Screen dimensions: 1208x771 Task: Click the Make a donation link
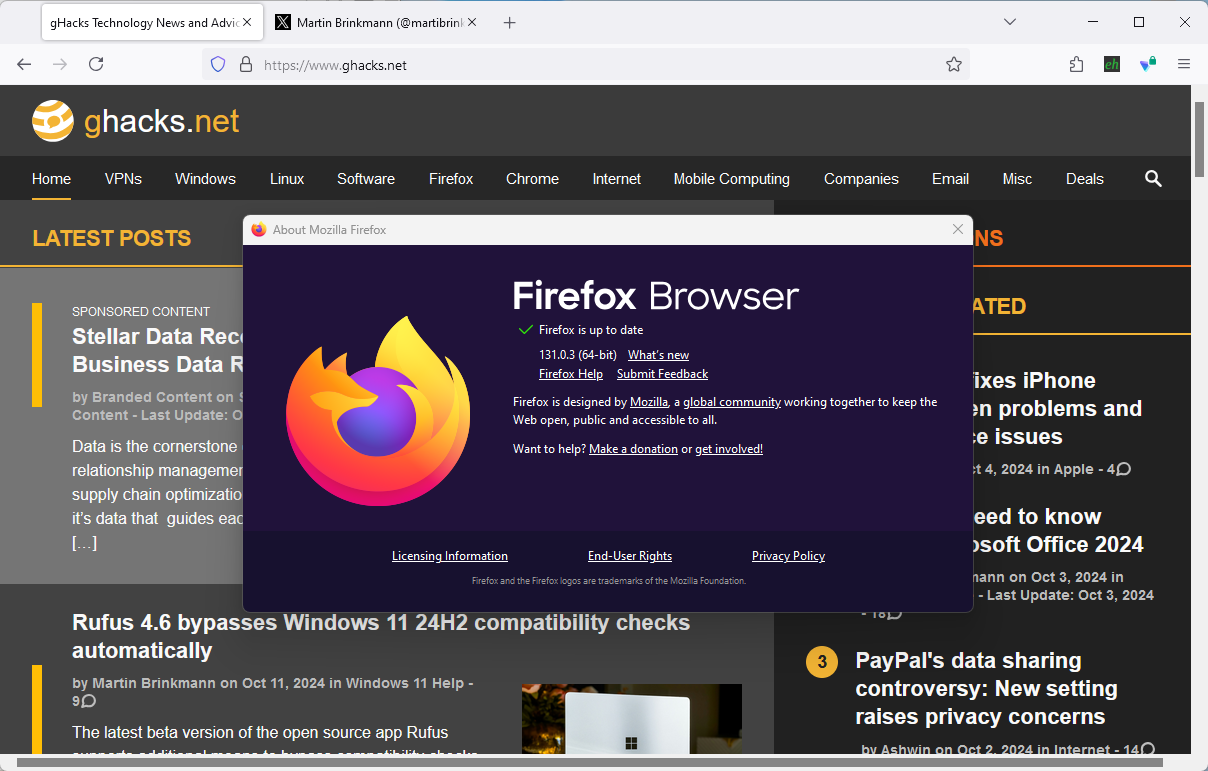[633, 449]
